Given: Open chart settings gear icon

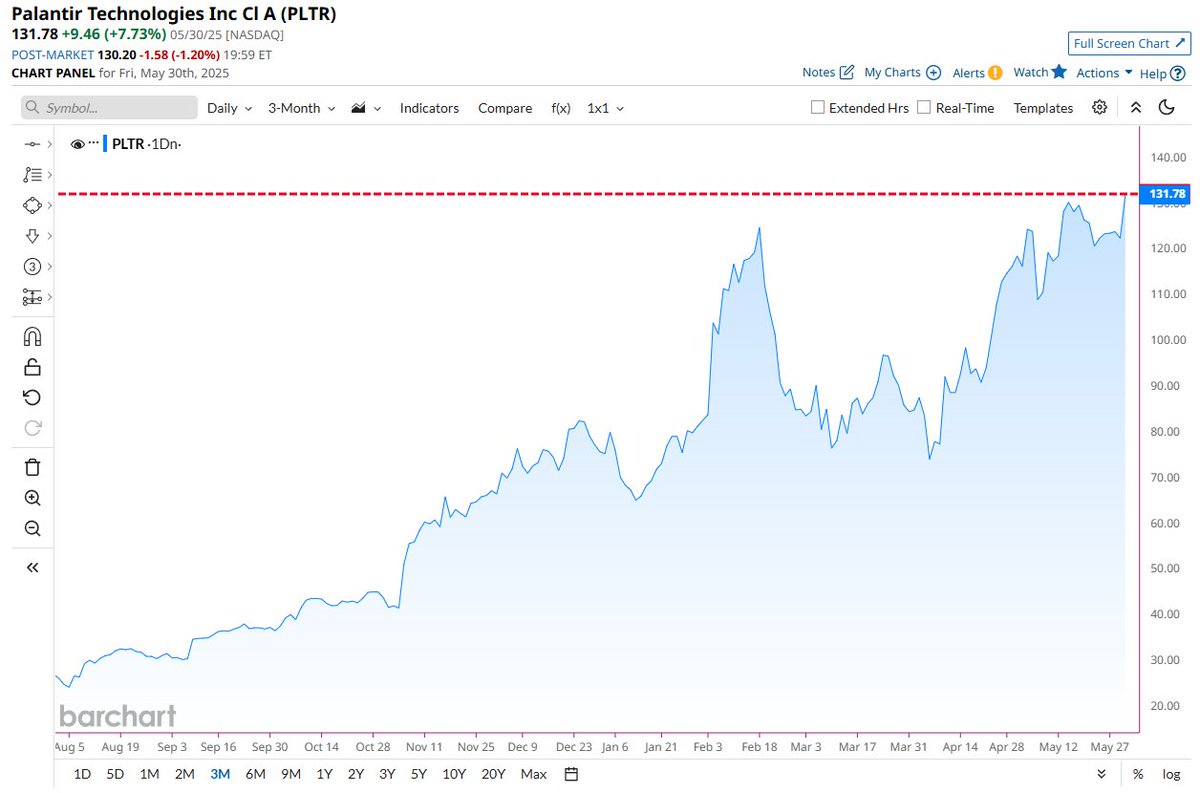Looking at the screenshot, I should click(x=1100, y=107).
